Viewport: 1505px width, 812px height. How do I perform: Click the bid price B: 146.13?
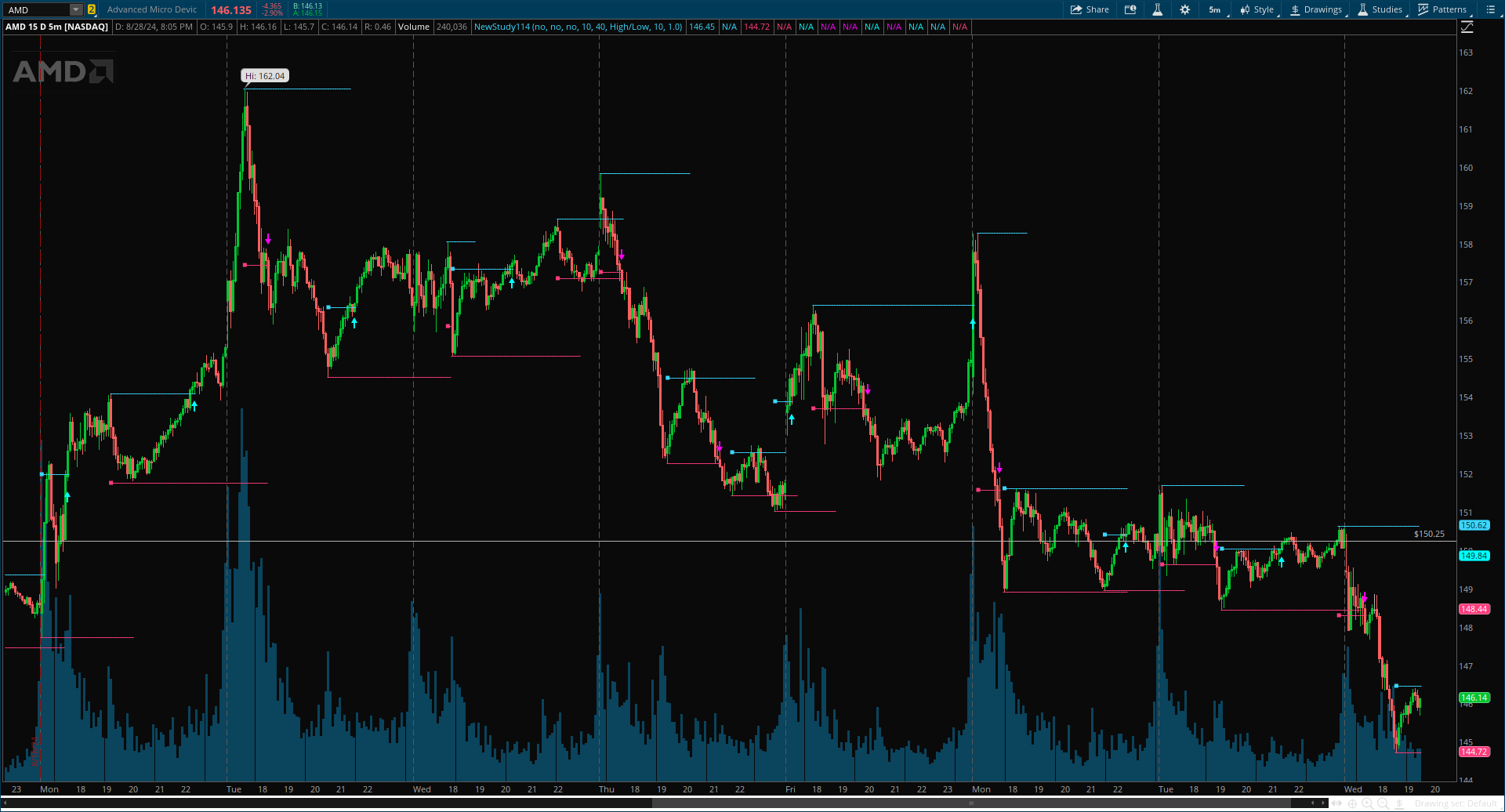307,6
